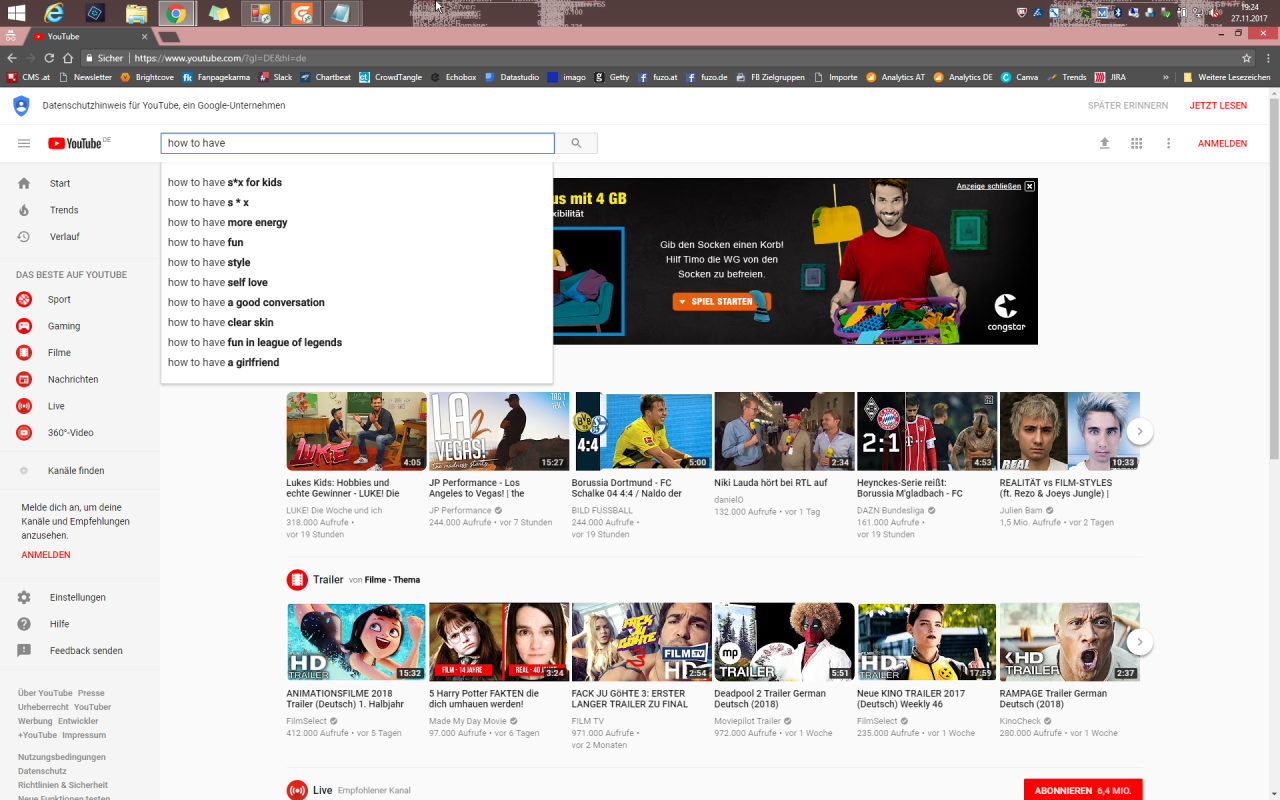The image size is (1280, 800).
Task: Click the sidebar ANMELDEN link
Action: tap(46, 554)
